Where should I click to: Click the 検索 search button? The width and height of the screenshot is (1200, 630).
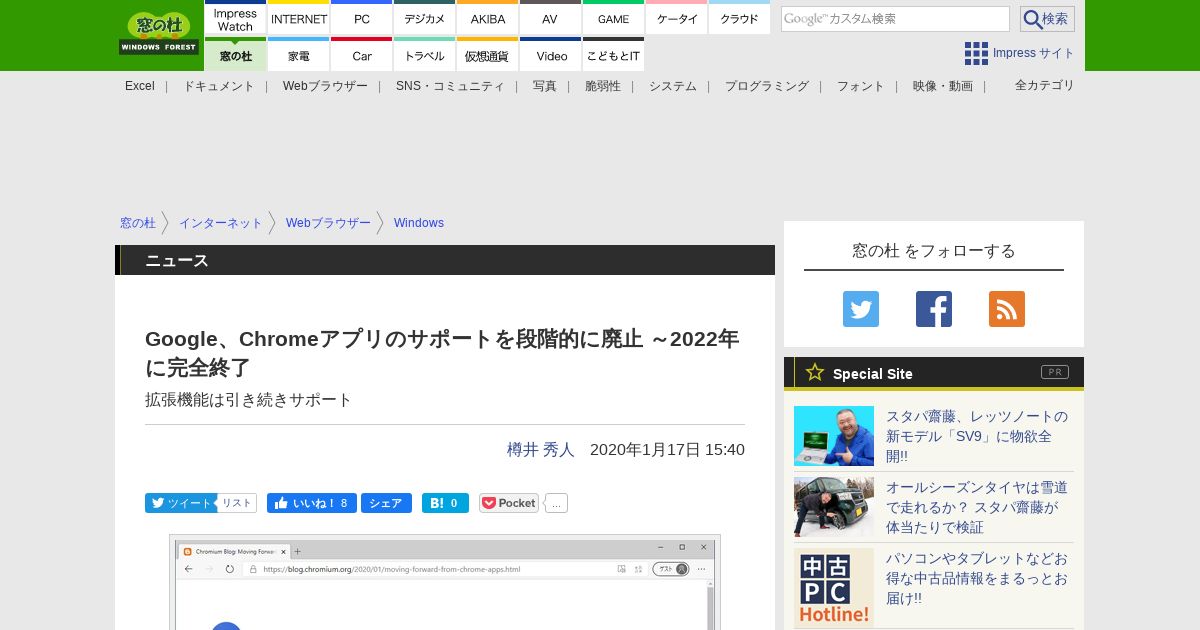tap(1047, 19)
